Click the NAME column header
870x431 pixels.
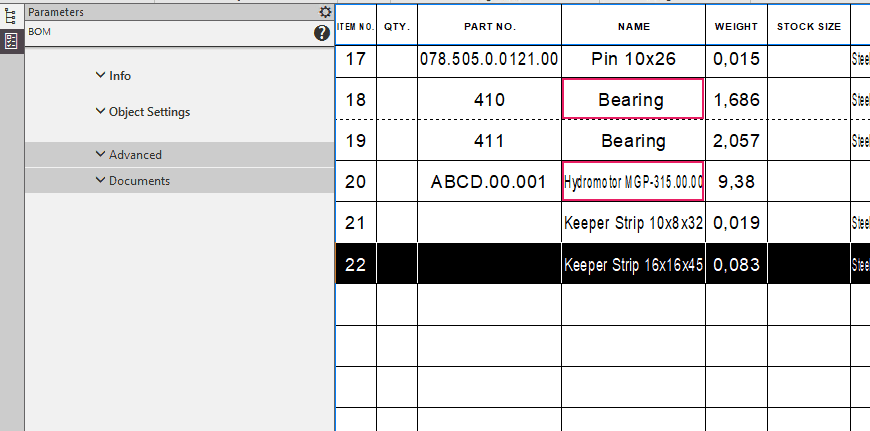[x=633, y=26]
